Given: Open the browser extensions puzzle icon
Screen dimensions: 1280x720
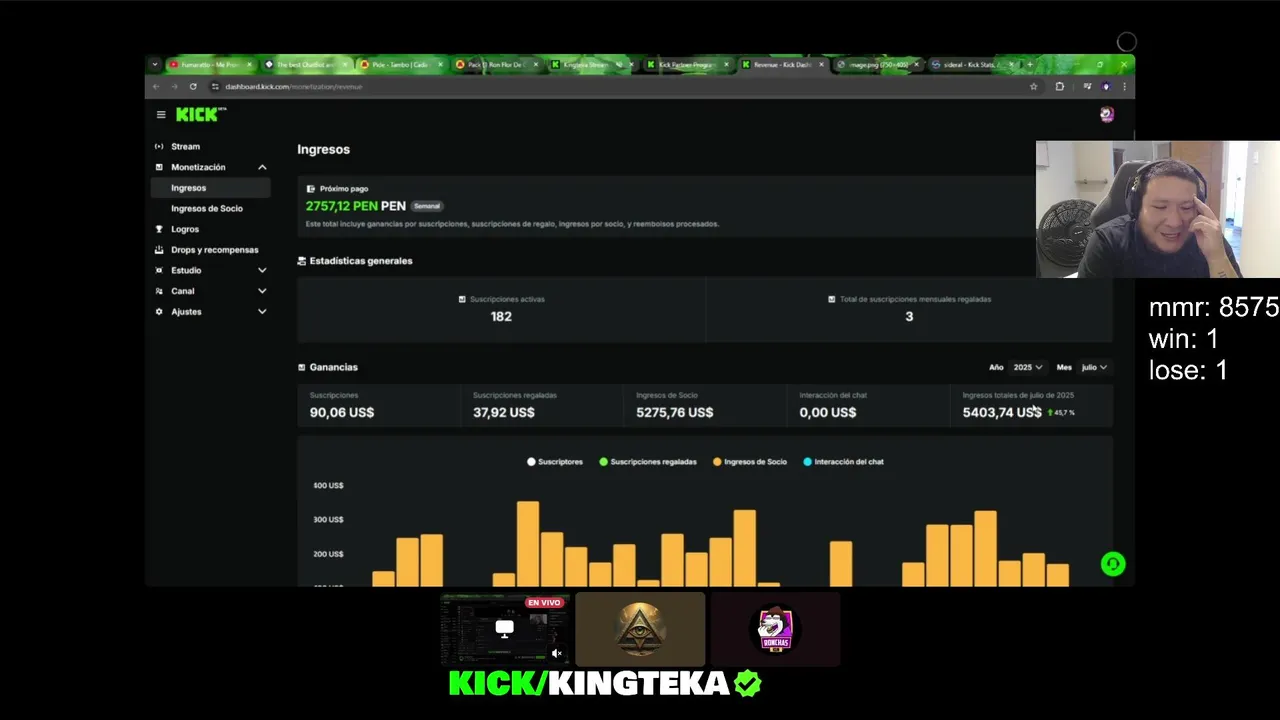Looking at the screenshot, I should (1060, 87).
